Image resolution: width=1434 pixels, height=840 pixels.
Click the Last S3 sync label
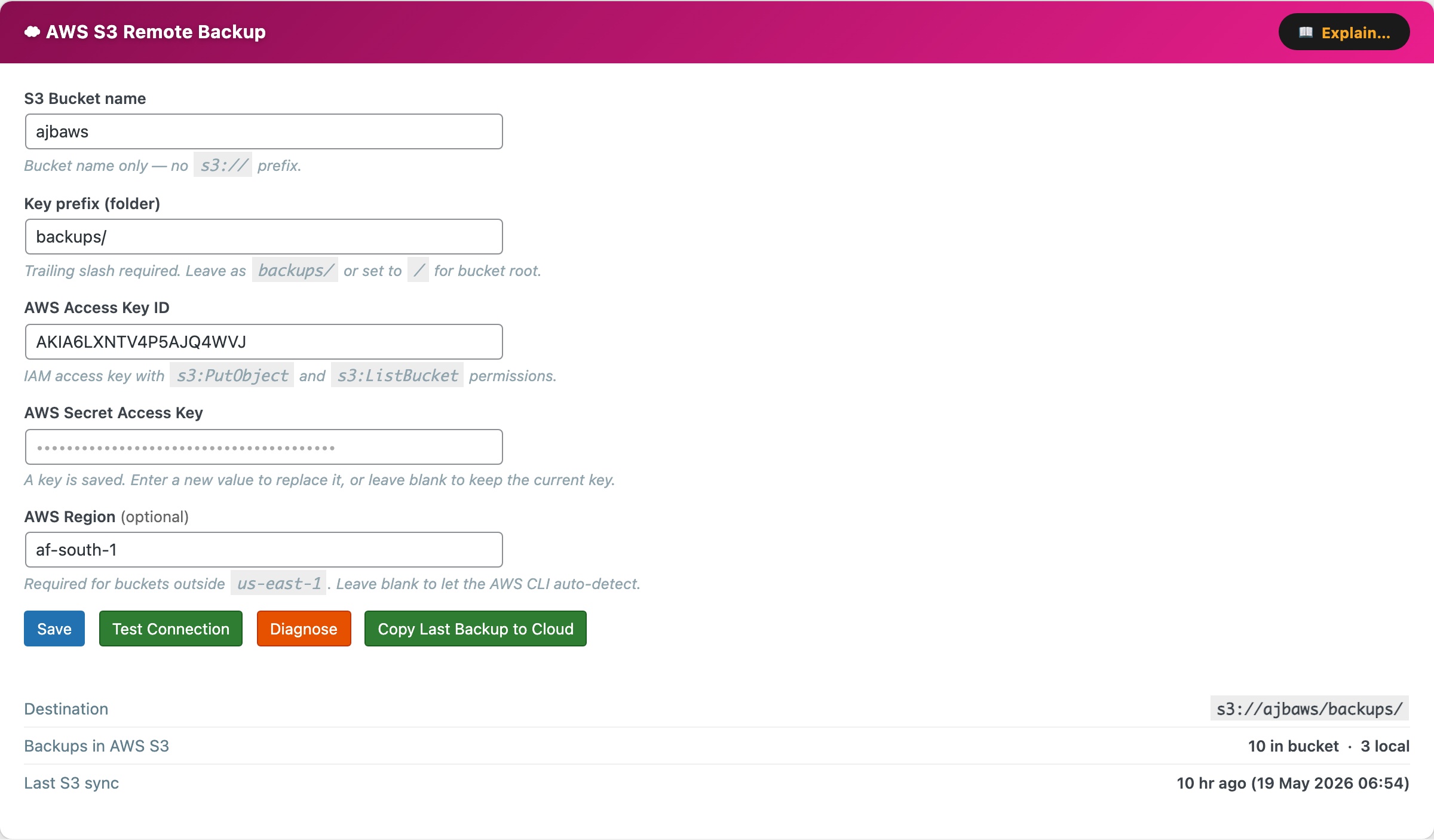72,783
